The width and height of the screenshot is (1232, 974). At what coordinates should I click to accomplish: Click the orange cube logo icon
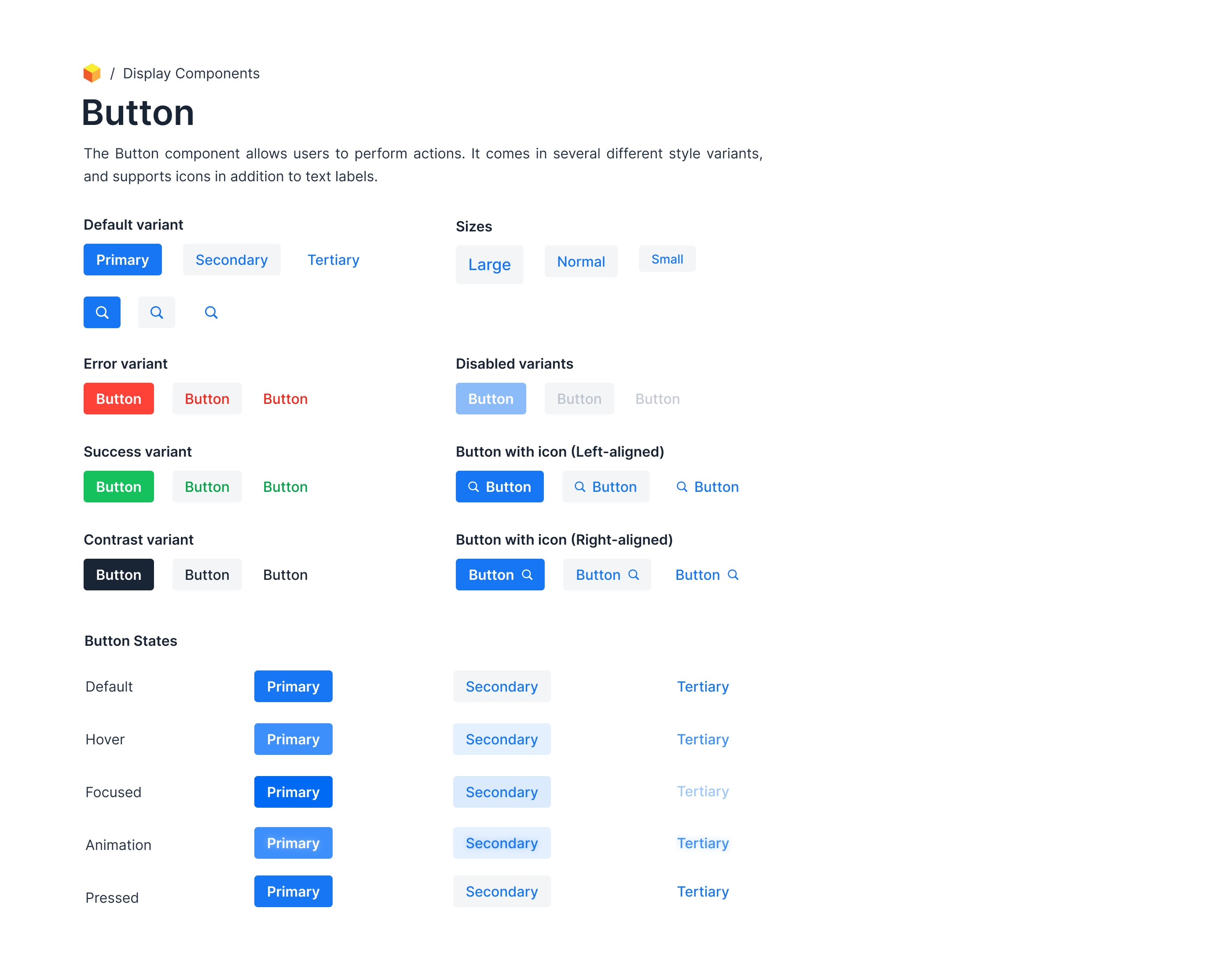coord(92,73)
